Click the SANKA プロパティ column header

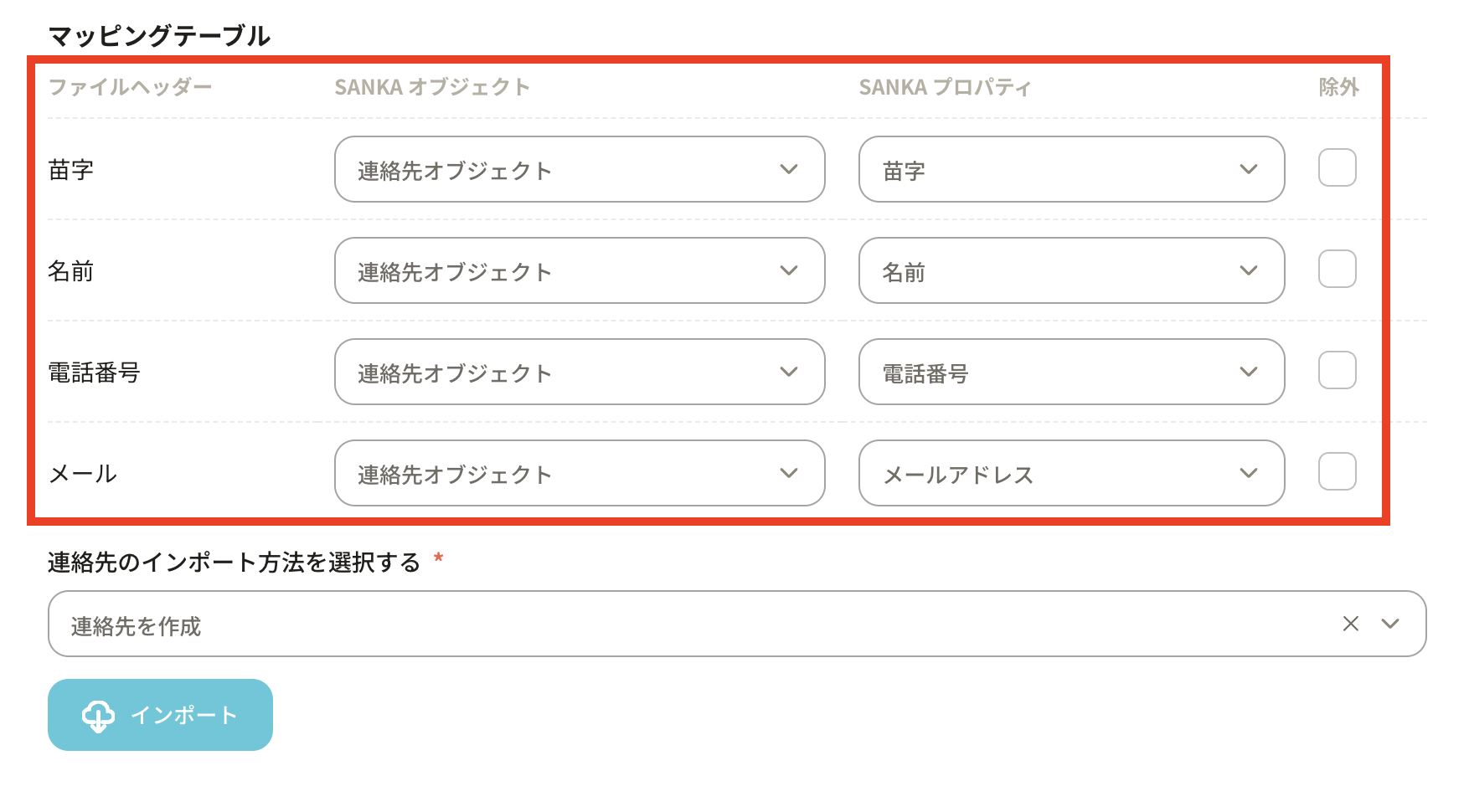tap(945, 87)
